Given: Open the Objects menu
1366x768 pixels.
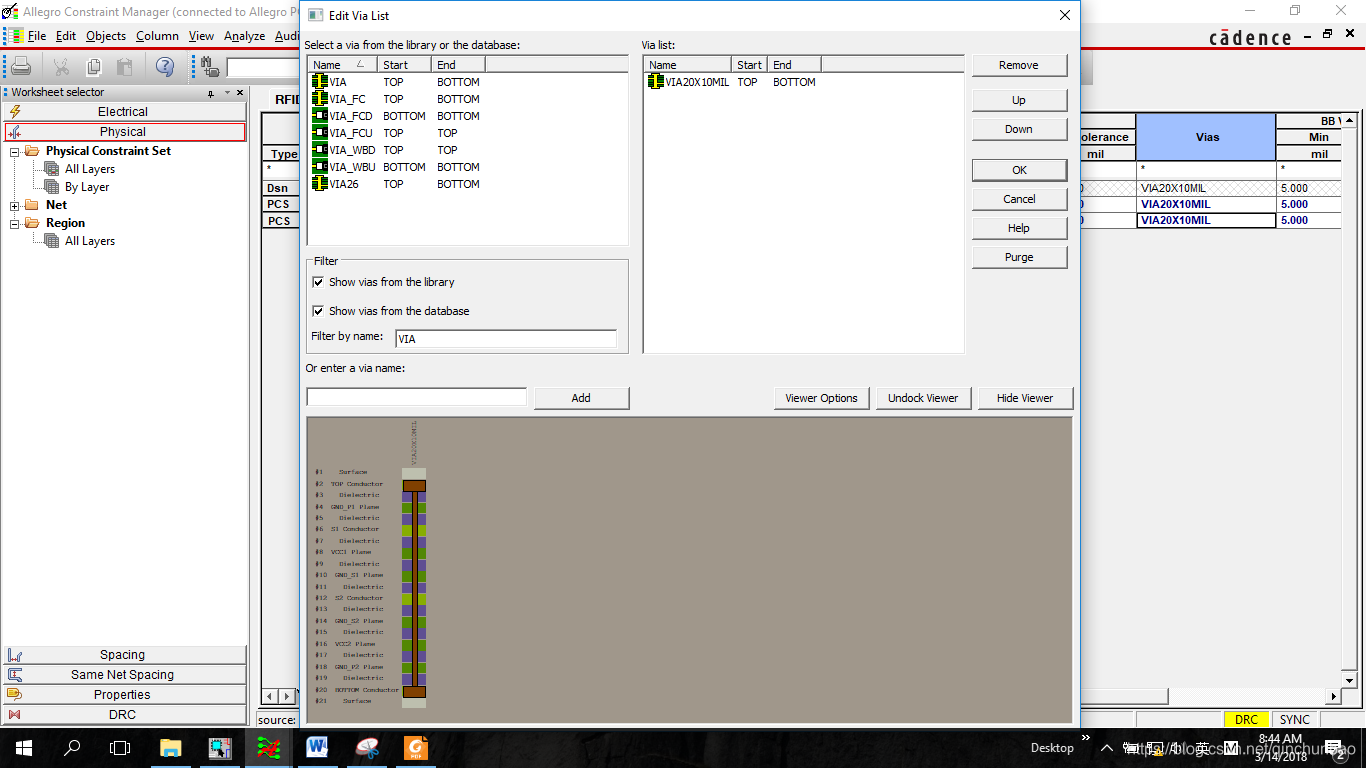Looking at the screenshot, I should point(106,36).
